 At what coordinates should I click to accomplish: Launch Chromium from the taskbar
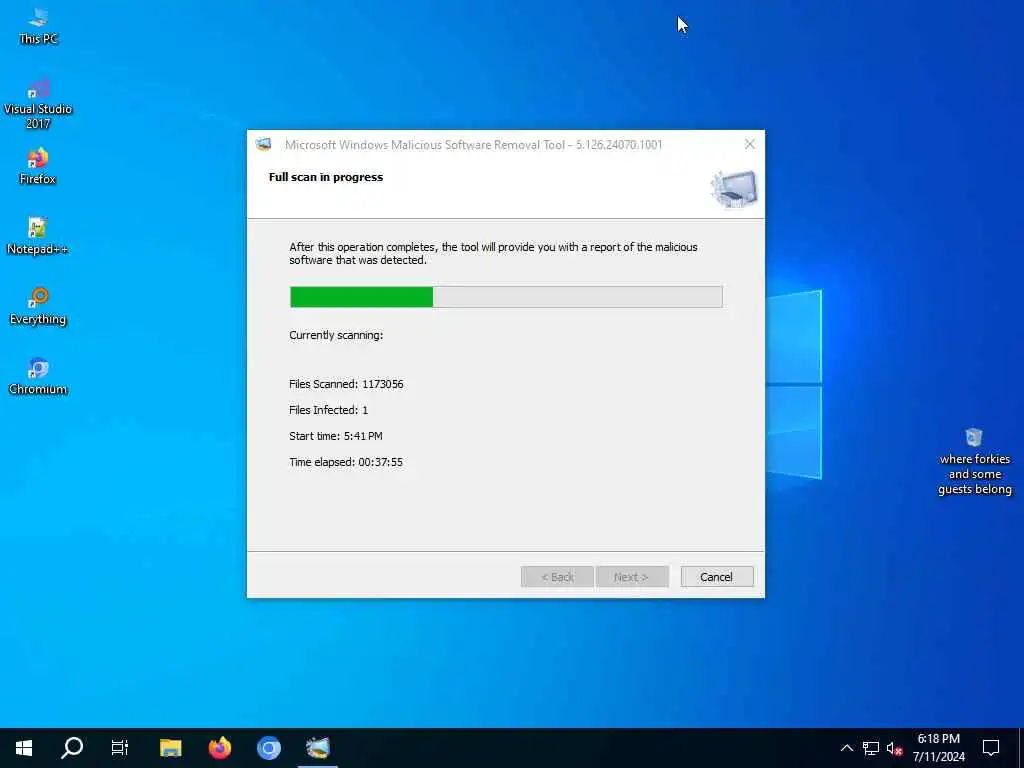point(268,748)
